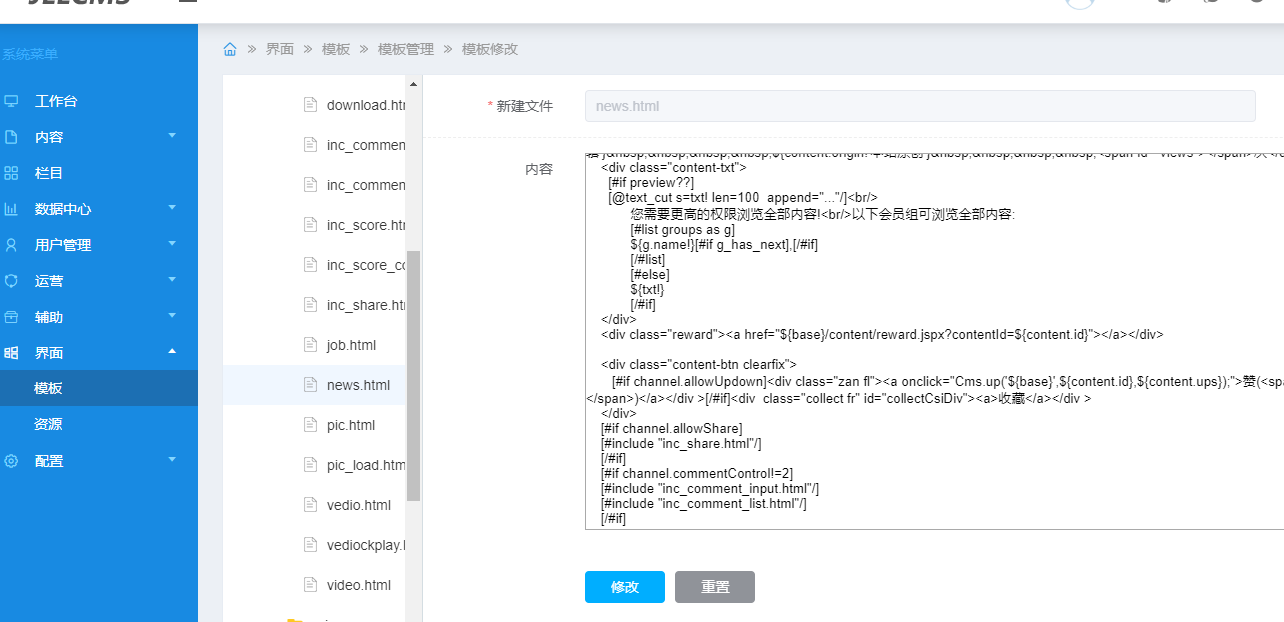Click inside the 内容 template code textarea
The width and height of the screenshot is (1284, 622).
pos(934,340)
